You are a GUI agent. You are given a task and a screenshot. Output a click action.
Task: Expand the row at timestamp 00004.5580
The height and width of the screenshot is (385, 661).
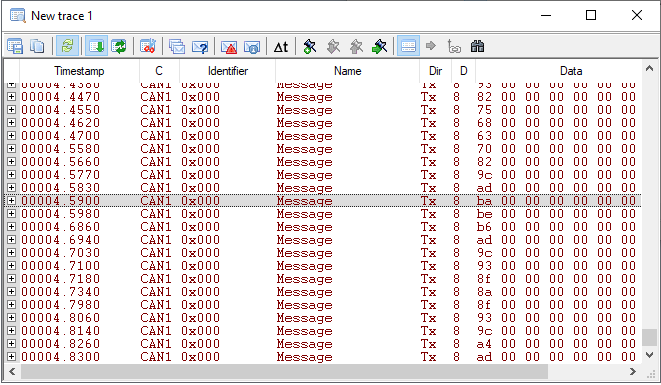click(x=11, y=149)
